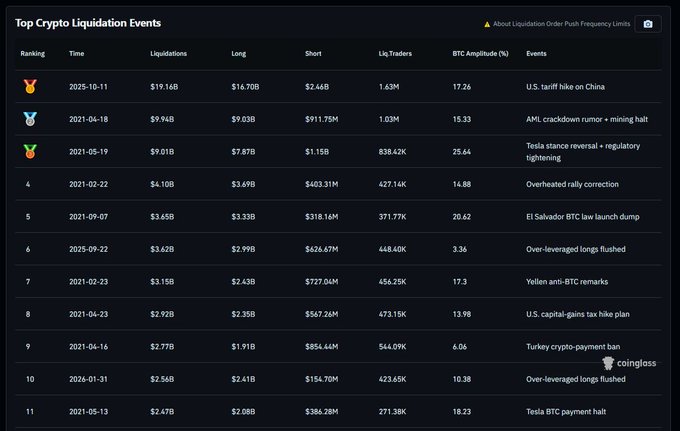Select date 2021-02-22

88,184
